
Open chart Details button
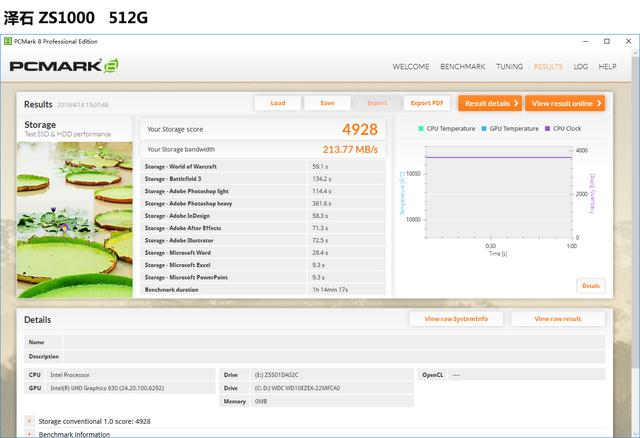click(x=591, y=286)
